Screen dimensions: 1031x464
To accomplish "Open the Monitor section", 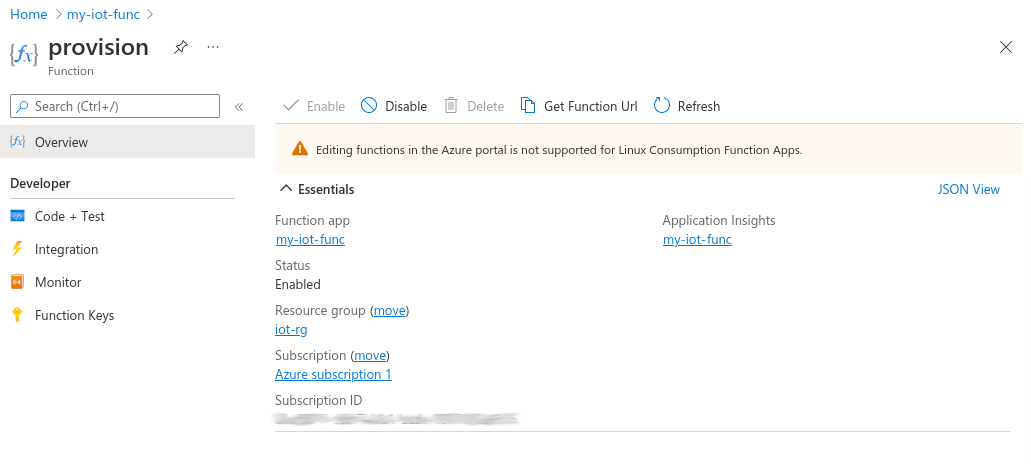I will [x=58, y=282].
